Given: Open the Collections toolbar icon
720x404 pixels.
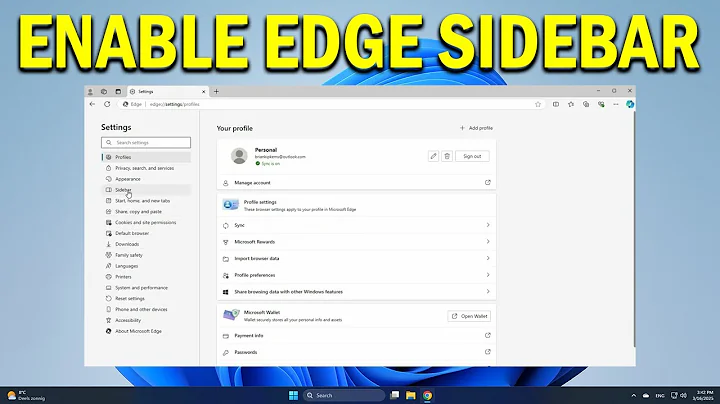Looking at the screenshot, I should [x=586, y=104].
